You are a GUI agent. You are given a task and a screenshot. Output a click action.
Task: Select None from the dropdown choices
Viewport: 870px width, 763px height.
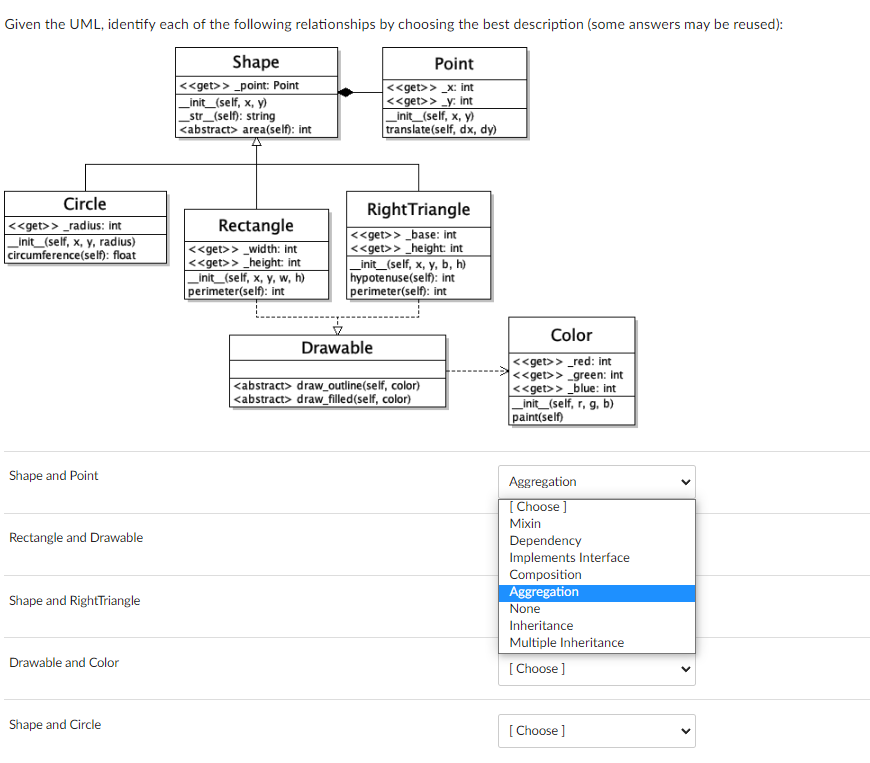524,608
